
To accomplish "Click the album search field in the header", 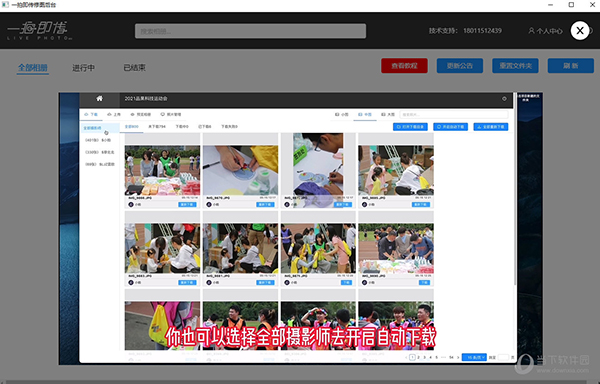I will click(250, 31).
